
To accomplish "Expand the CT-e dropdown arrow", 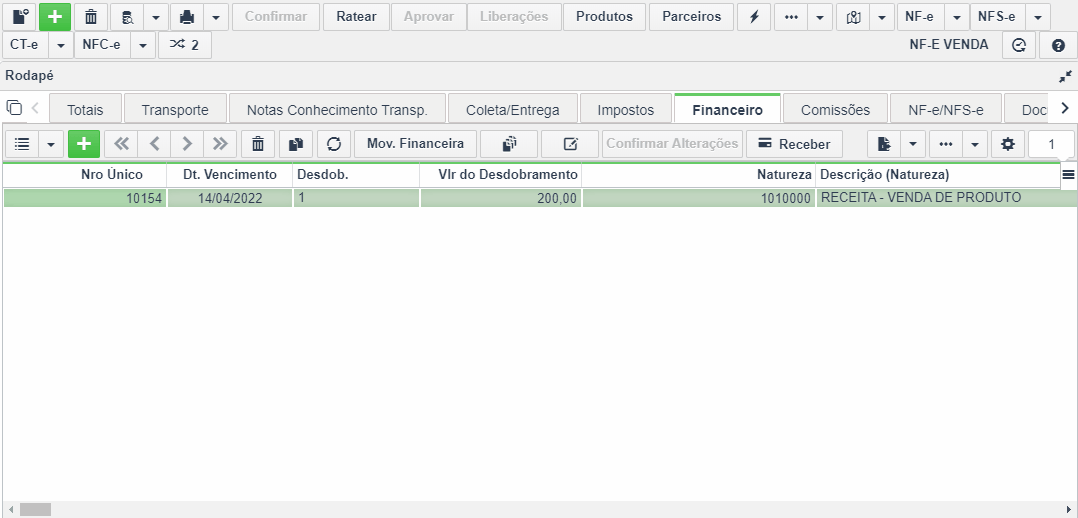I will pyautogui.click(x=60, y=45).
